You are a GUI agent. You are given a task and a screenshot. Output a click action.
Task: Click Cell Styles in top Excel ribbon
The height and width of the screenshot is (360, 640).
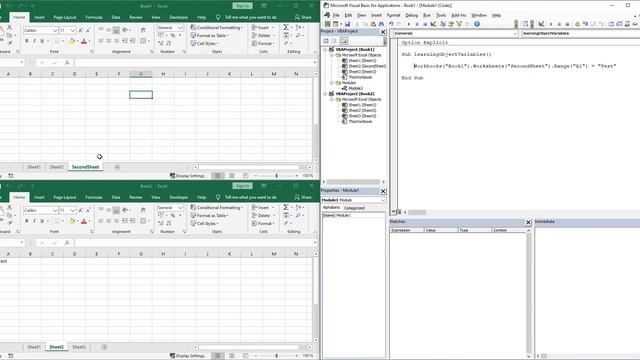pyautogui.click(x=204, y=43)
